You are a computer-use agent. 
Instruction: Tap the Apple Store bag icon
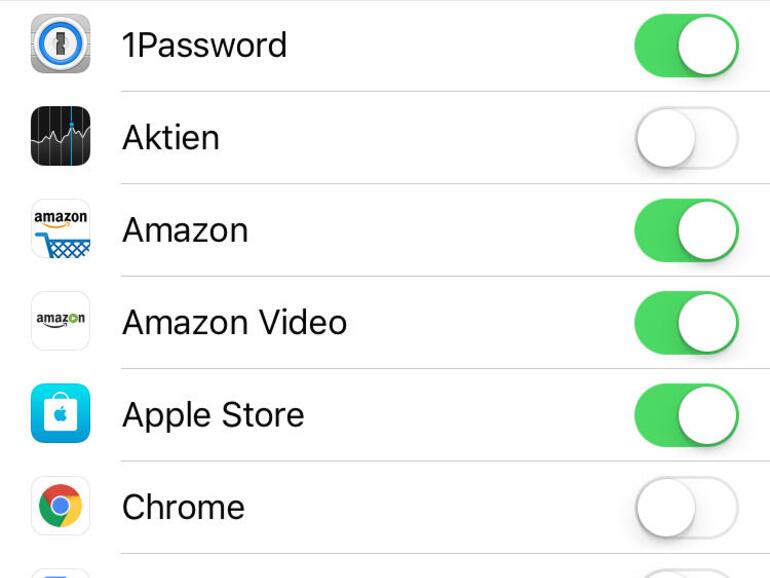pyautogui.click(x=61, y=414)
